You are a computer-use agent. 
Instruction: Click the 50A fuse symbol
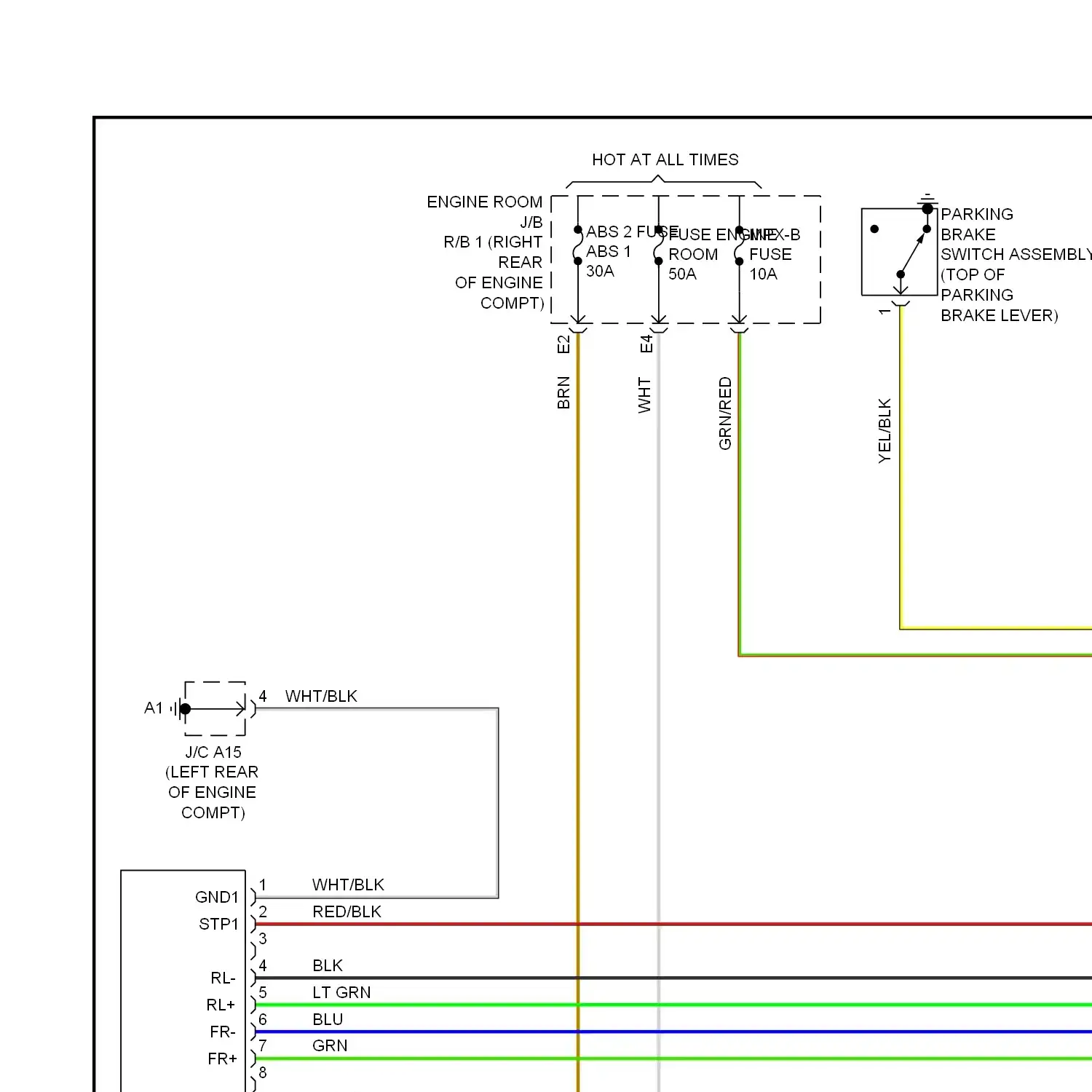[658, 245]
